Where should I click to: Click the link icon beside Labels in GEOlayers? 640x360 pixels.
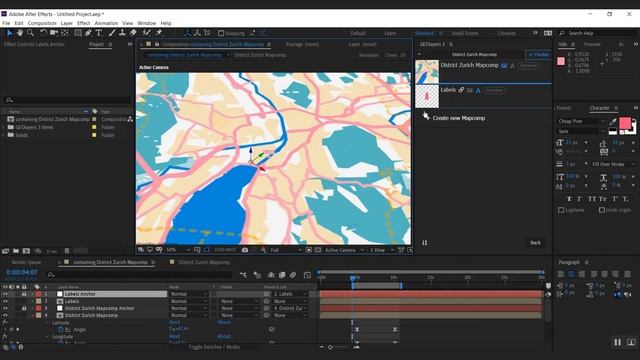[461, 90]
